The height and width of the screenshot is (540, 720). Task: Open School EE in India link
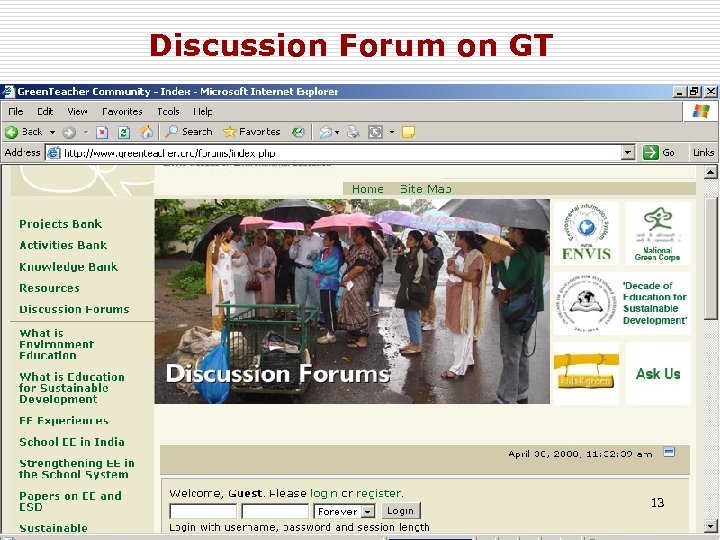pyautogui.click(x=72, y=442)
